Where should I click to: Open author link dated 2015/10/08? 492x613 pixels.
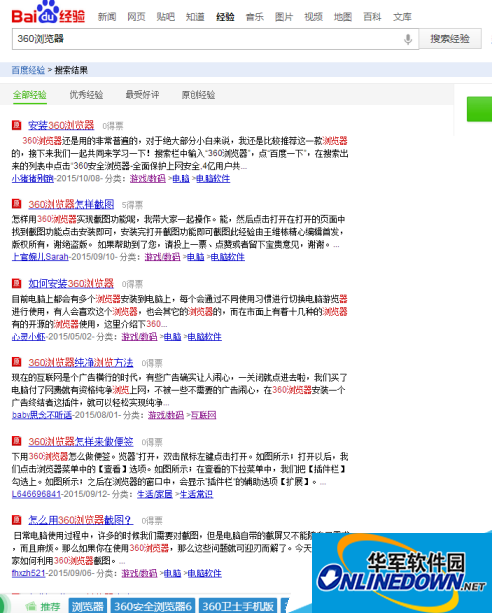[x=33, y=178]
